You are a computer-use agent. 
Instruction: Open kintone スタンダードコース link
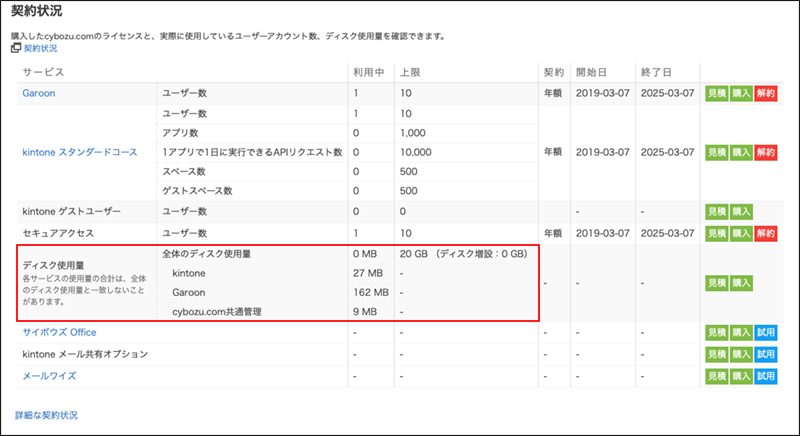[x=79, y=152]
